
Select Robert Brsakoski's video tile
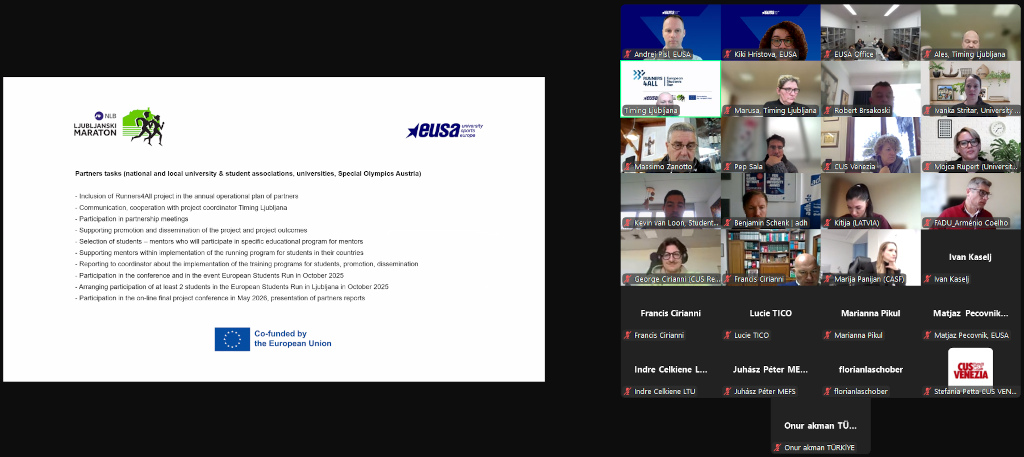pyautogui.click(x=871, y=89)
